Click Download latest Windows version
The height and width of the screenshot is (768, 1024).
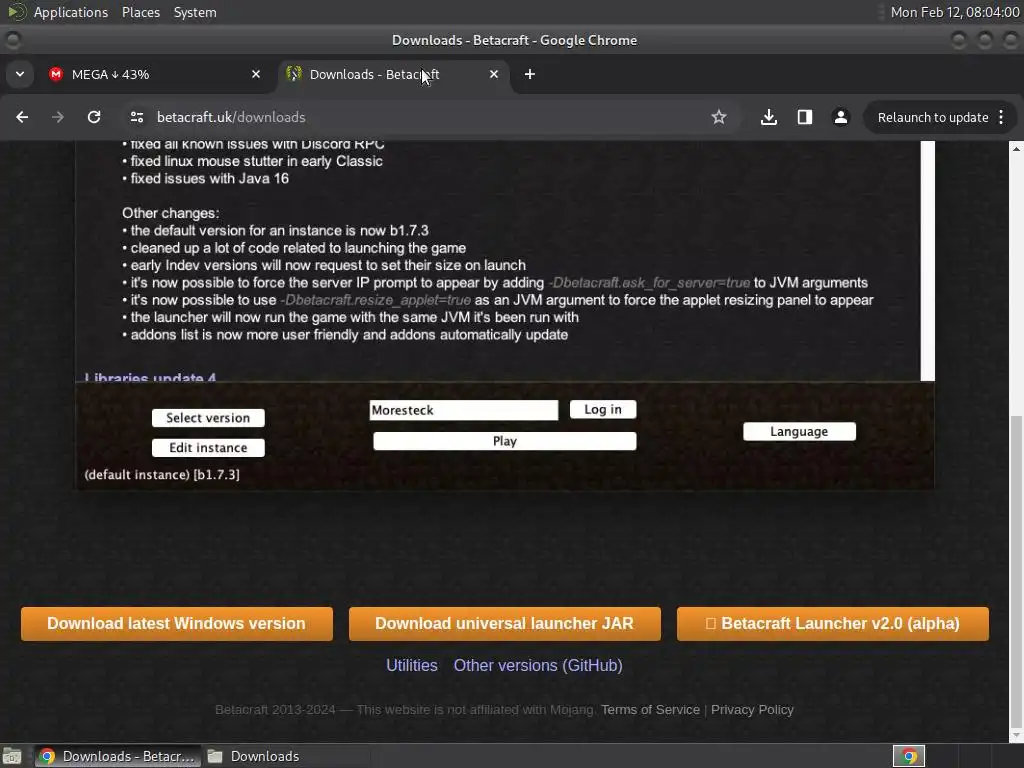(177, 624)
